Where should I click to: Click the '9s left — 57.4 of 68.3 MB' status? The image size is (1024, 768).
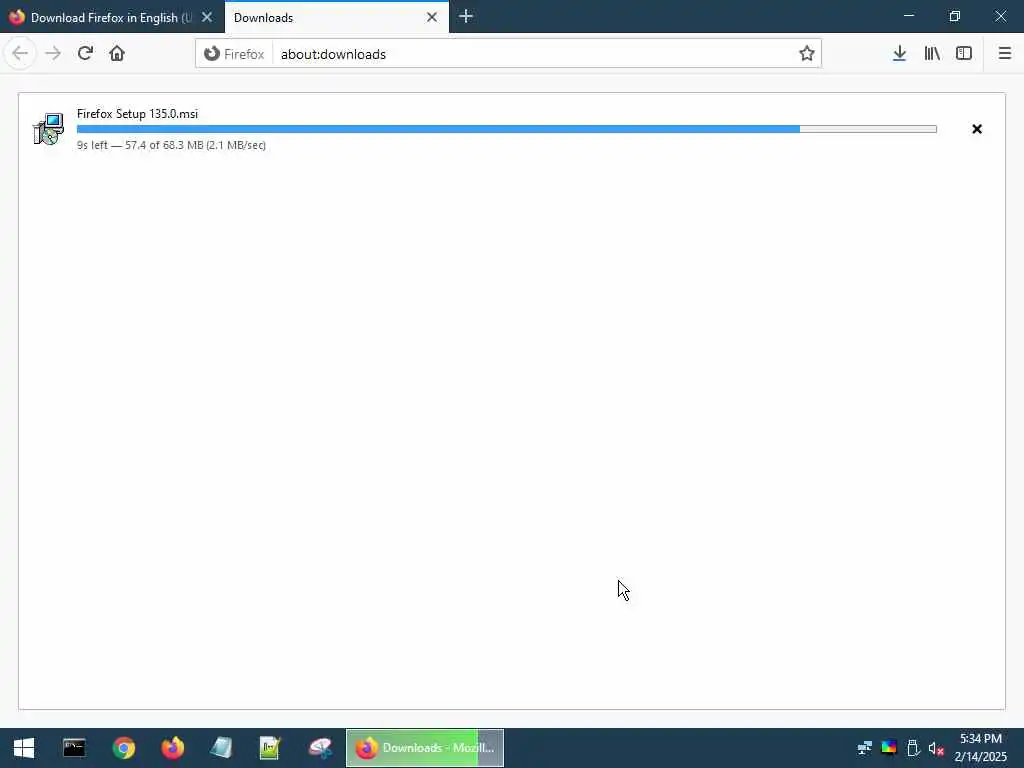pos(171,145)
